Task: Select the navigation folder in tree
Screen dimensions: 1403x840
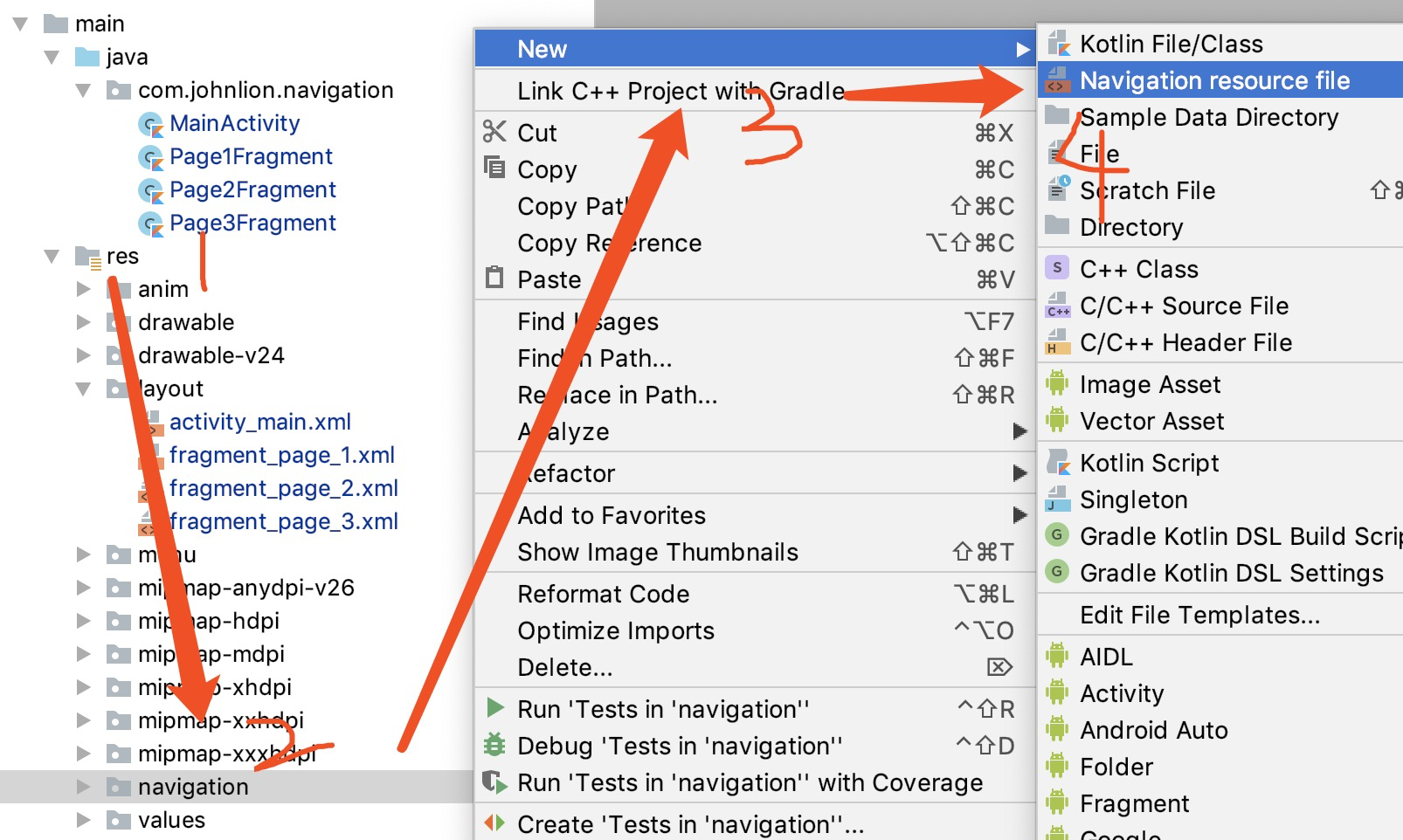Action: (x=193, y=787)
